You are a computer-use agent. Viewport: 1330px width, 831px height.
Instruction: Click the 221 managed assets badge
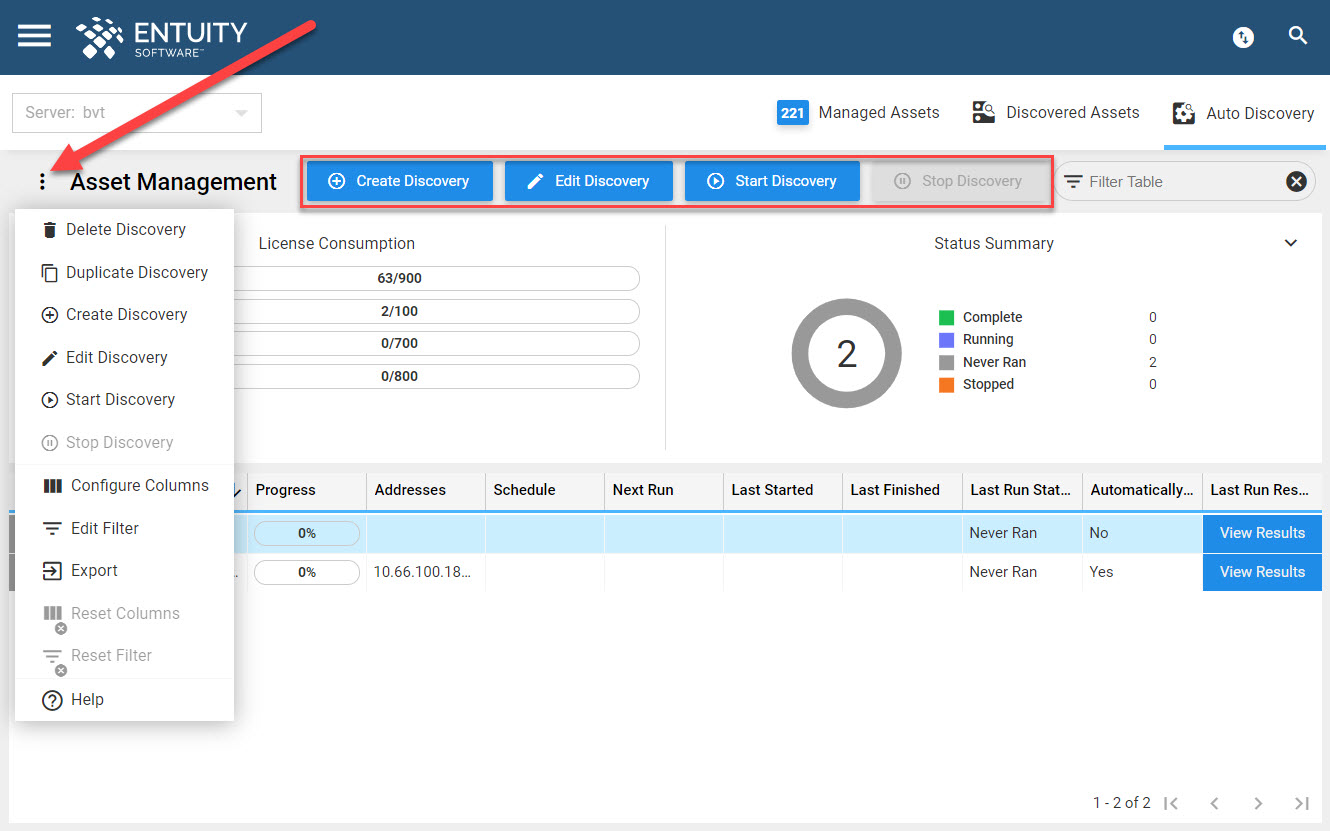[793, 113]
